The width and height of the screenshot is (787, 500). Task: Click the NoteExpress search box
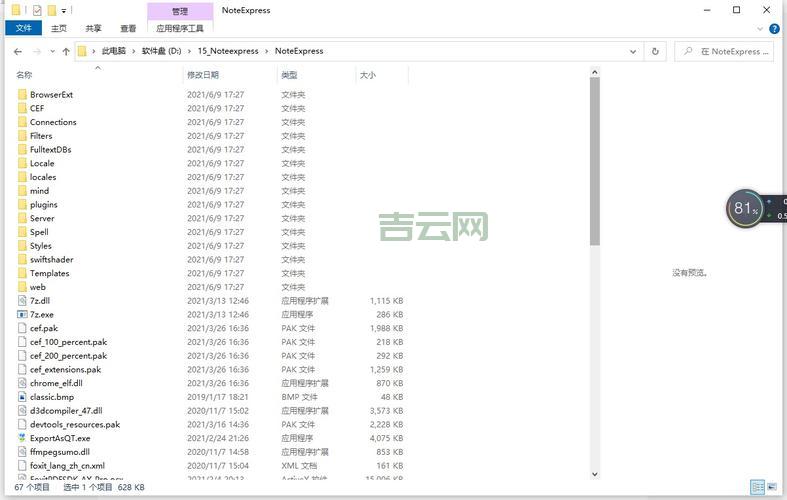click(724, 51)
